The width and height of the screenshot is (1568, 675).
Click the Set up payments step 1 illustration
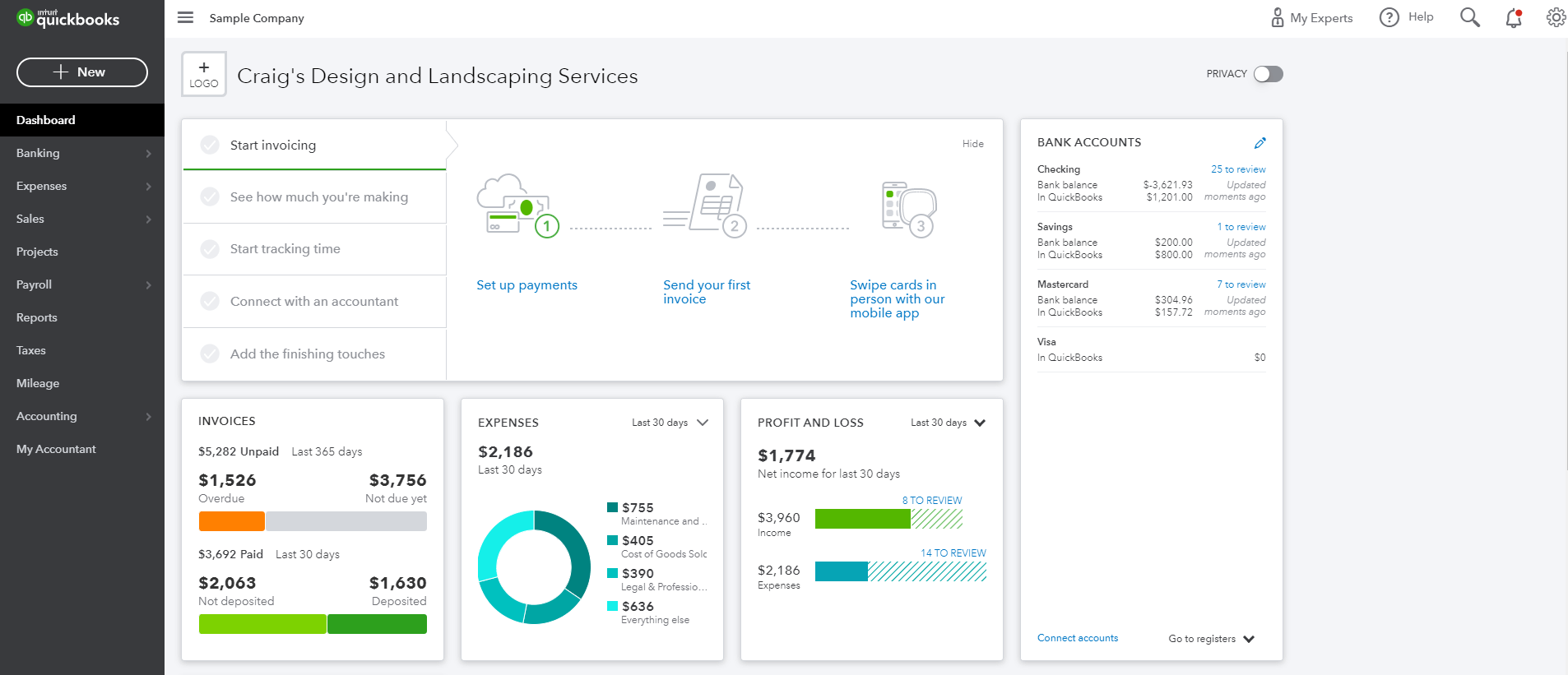(517, 205)
